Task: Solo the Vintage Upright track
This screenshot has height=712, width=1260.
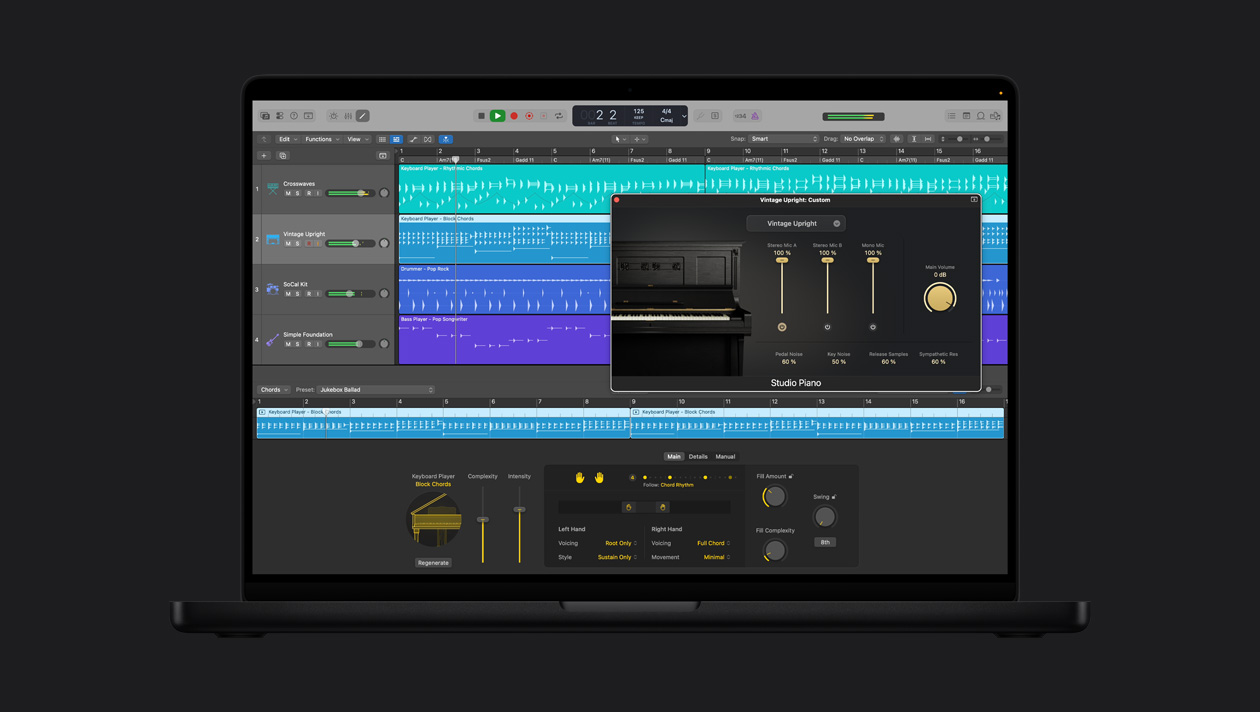Action: 296,243
